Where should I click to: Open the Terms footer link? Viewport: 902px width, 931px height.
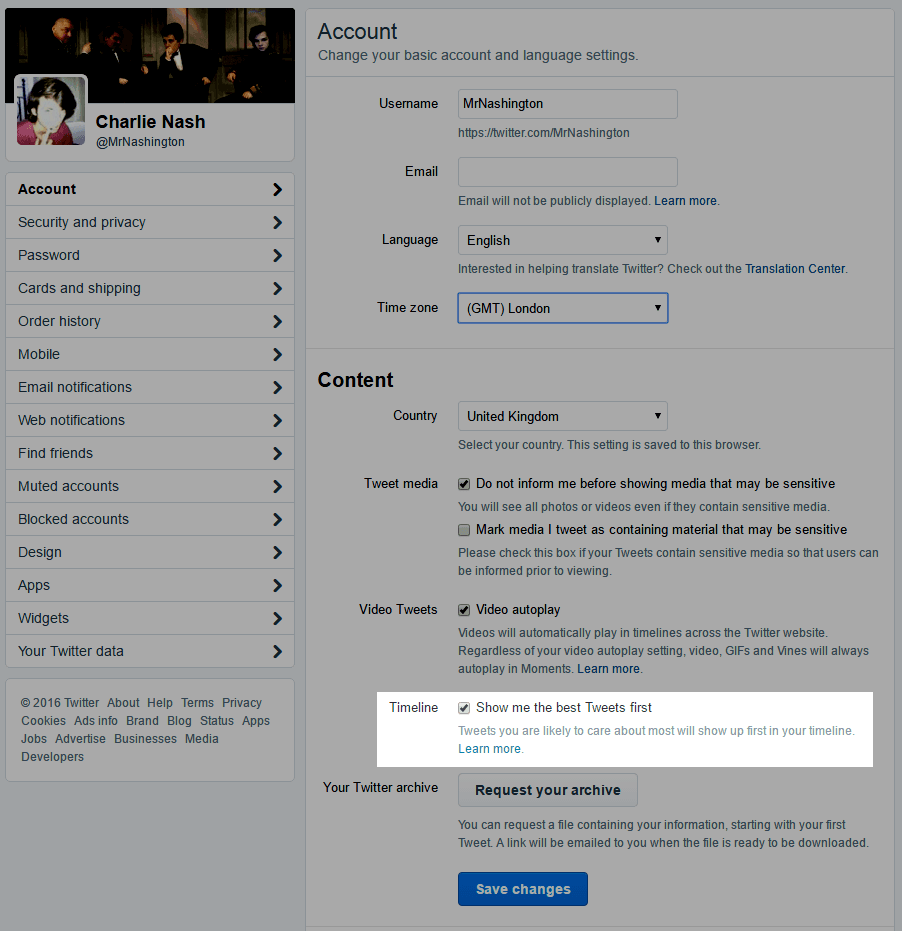197,703
